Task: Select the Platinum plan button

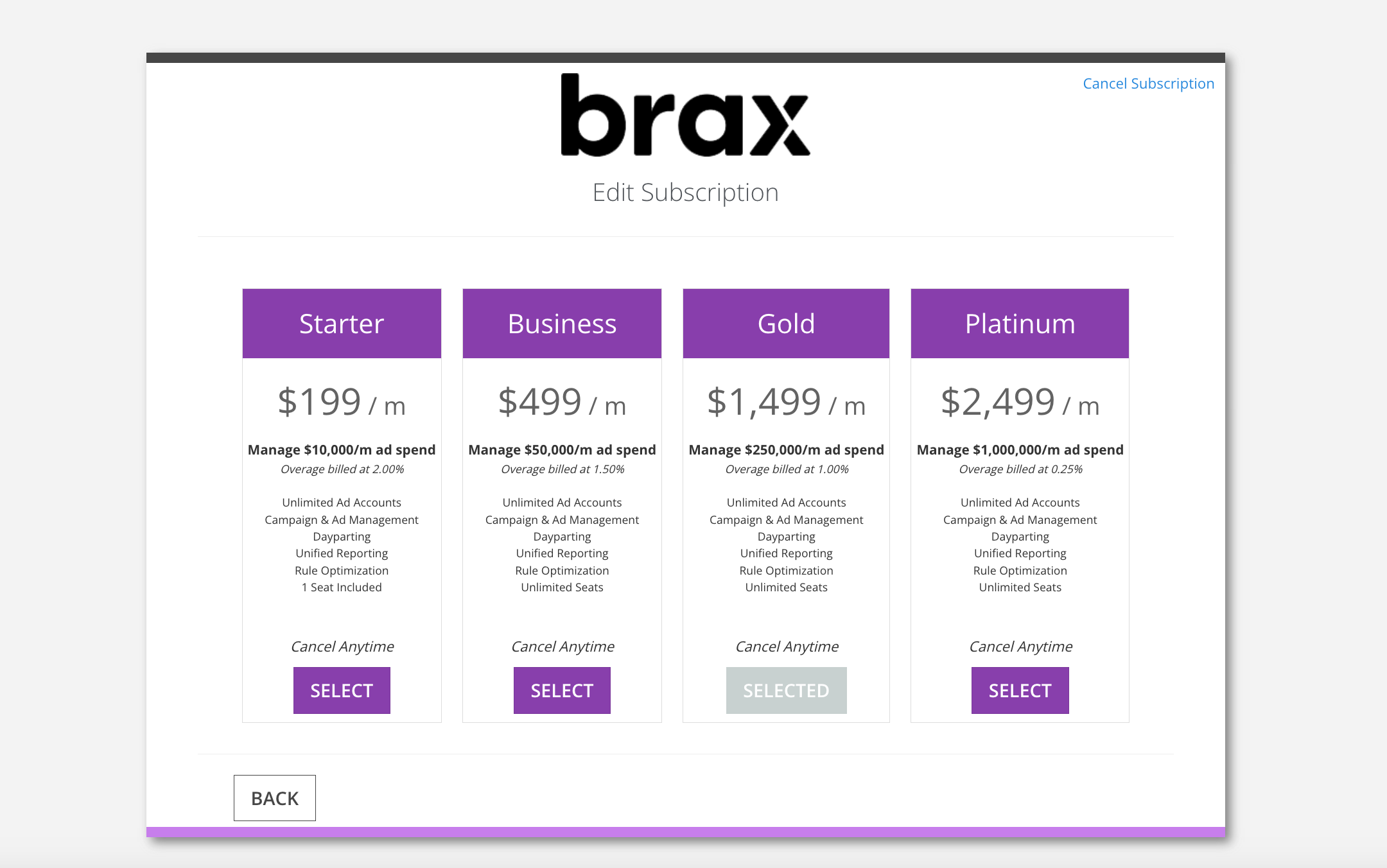Action: click(1020, 690)
